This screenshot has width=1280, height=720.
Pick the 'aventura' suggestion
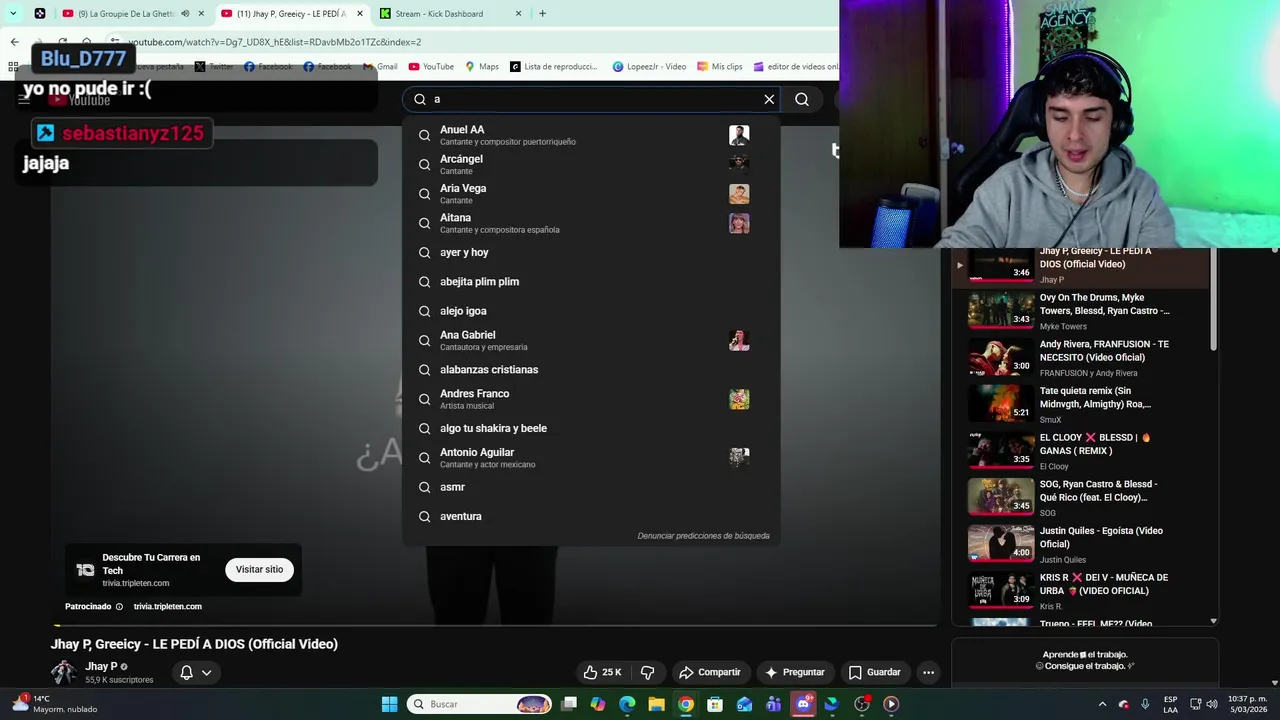pos(591,516)
